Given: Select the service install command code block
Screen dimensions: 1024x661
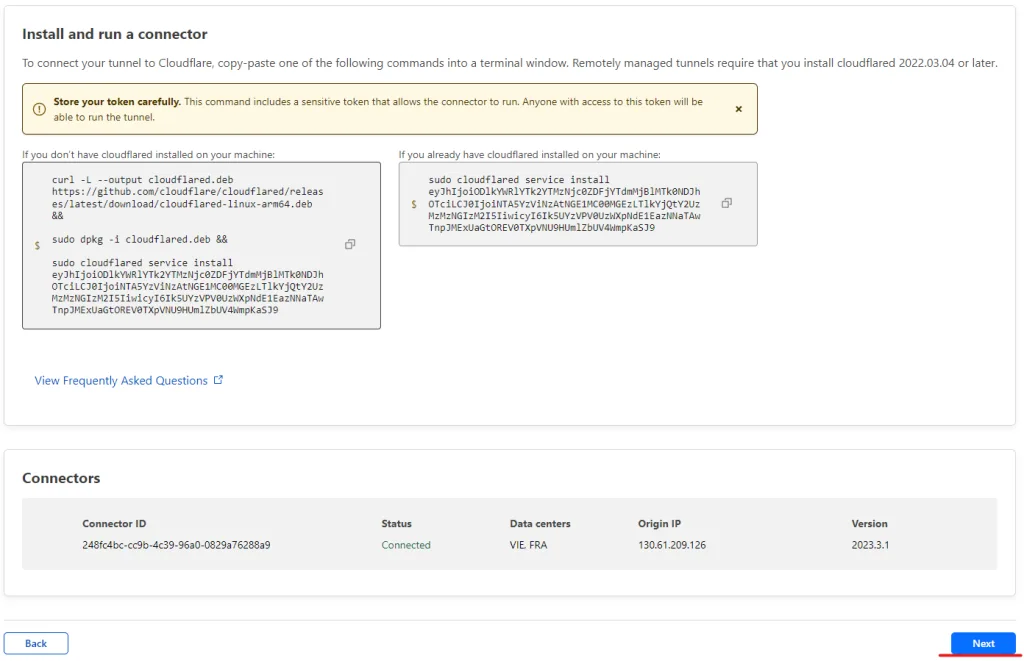Looking at the screenshot, I should (578, 204).
